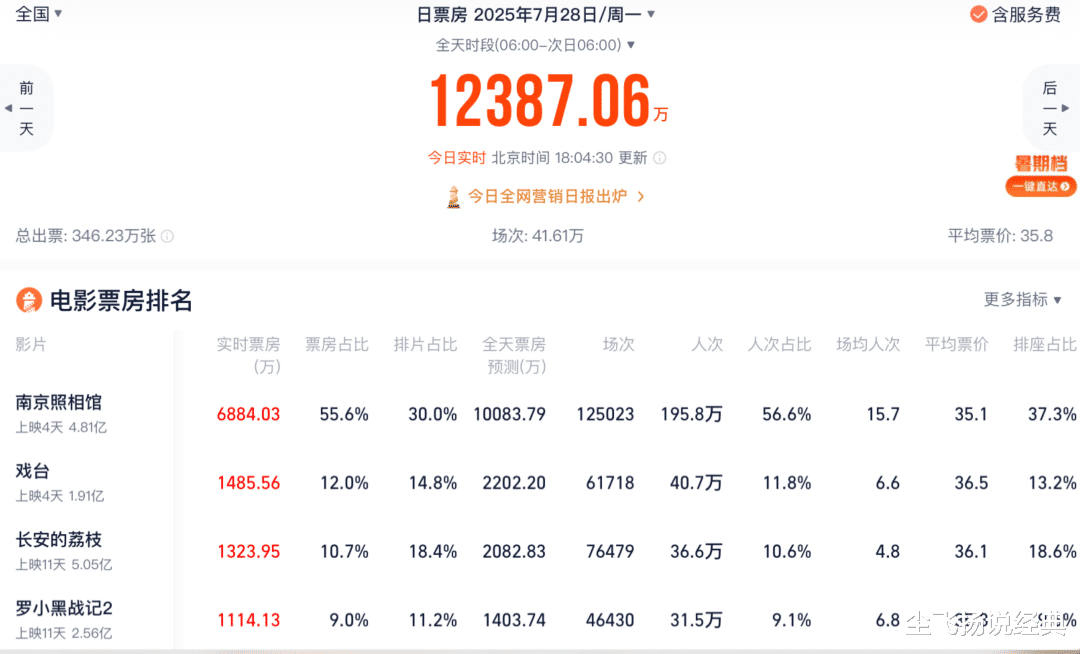Click the chevron after 今日全网营销日报出炉

click(642, 197)
